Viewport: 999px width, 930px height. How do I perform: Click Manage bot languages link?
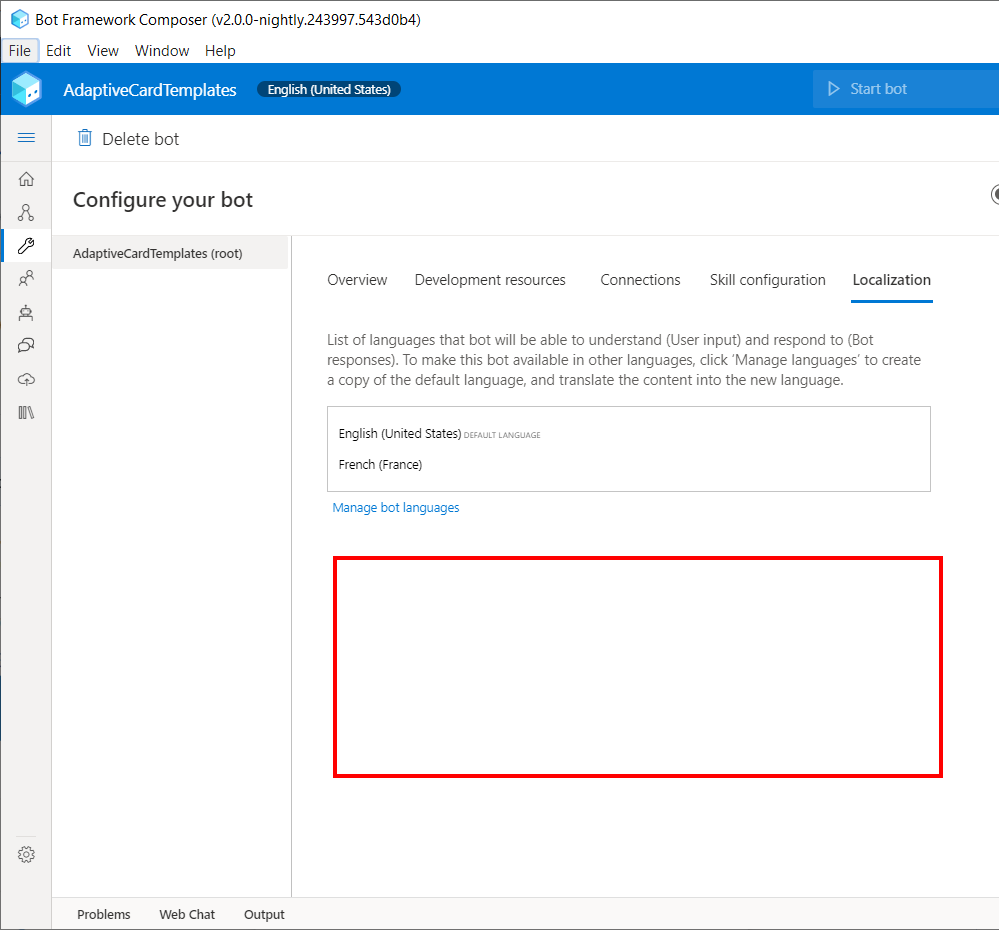pyautogui.click(x=396, y=508)
